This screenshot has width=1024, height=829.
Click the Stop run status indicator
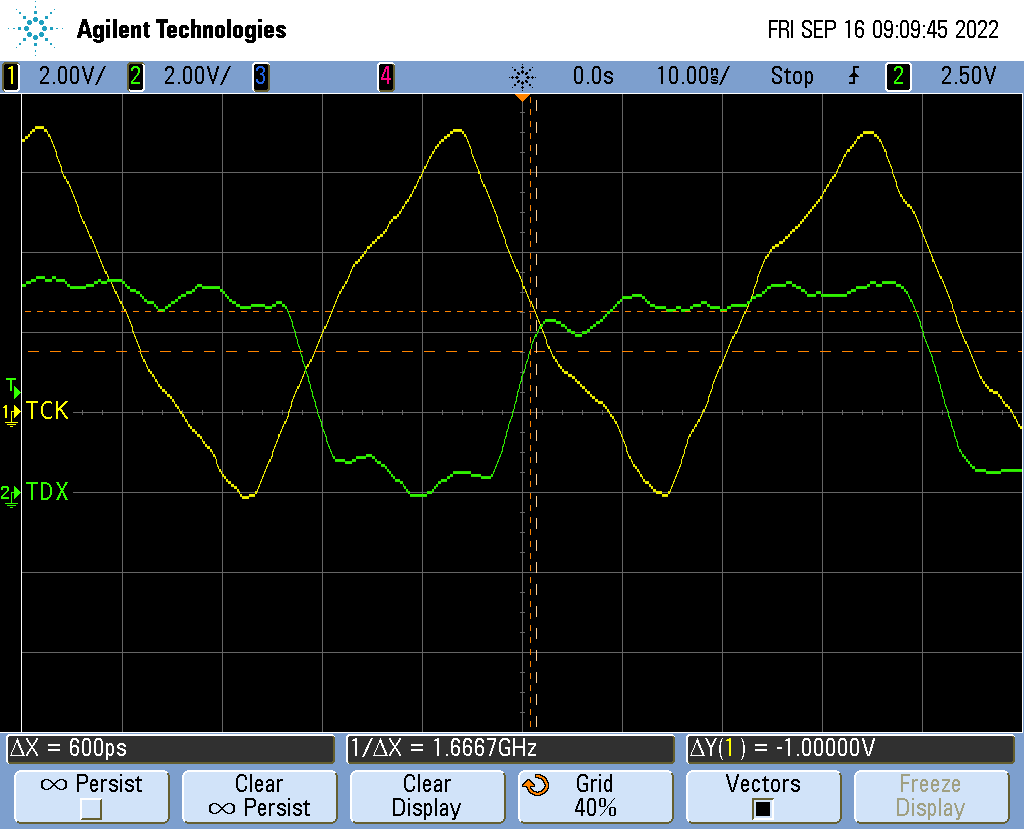[791, 76]
